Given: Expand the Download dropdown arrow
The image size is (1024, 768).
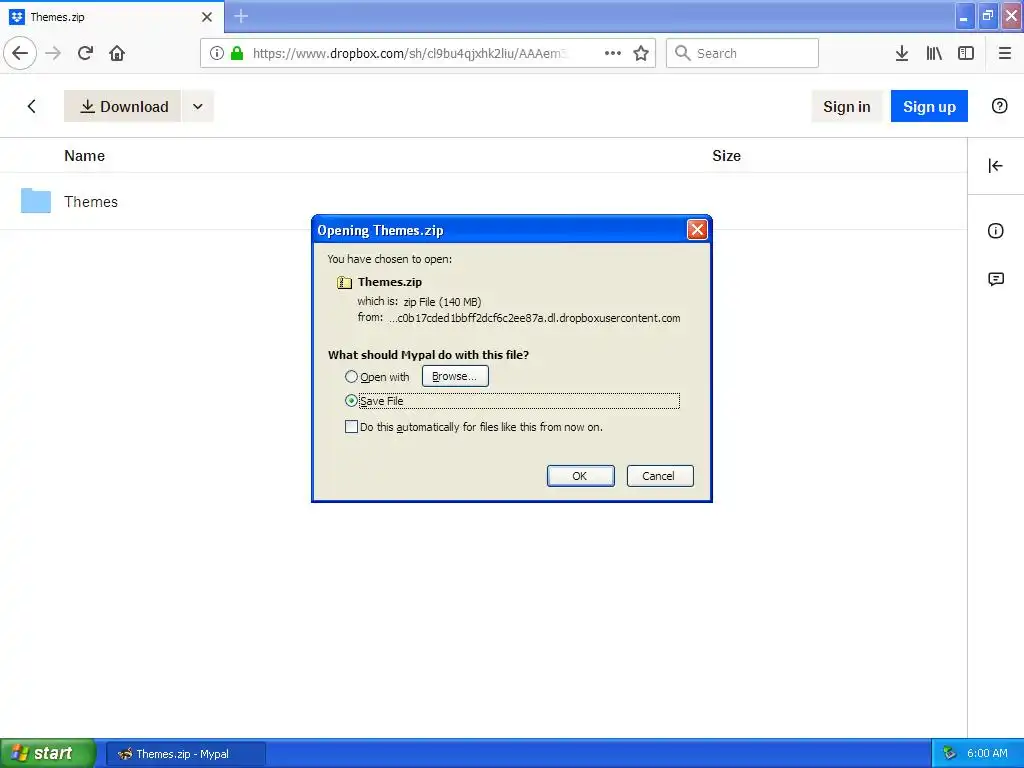Looking at the screenshot, I should 198,106.
